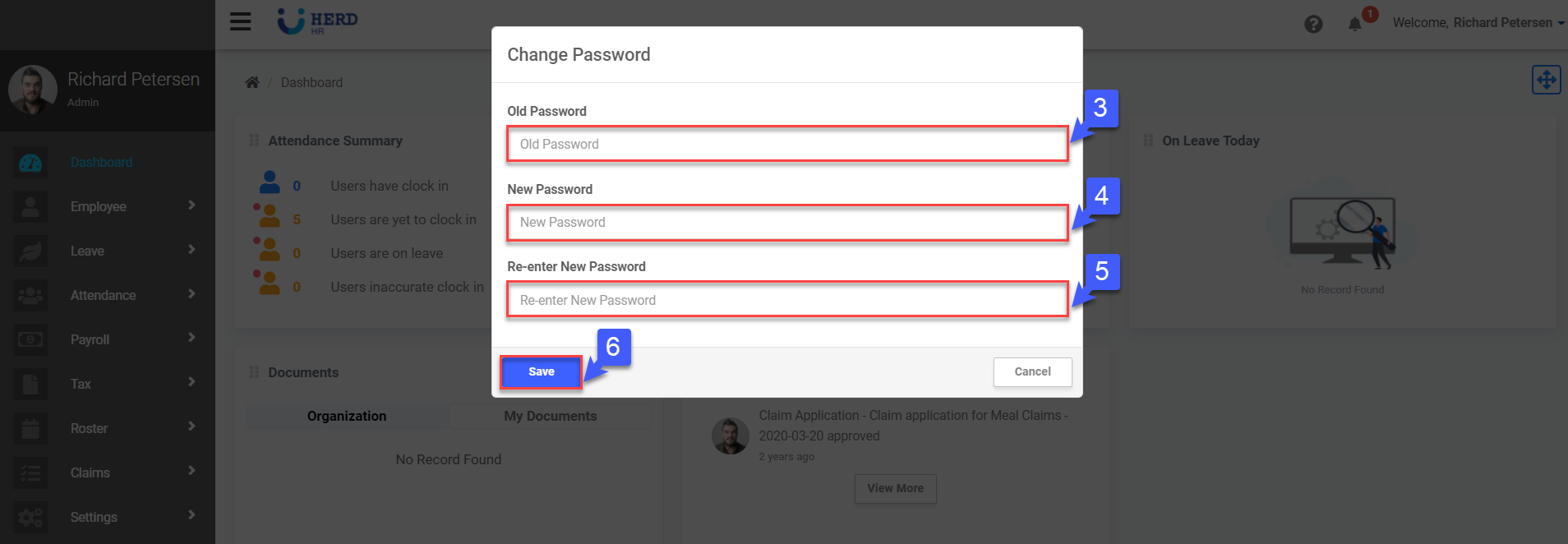This screenshot has width=1568, height=544.
Task: Click the View More button
Action: (895, 488)
